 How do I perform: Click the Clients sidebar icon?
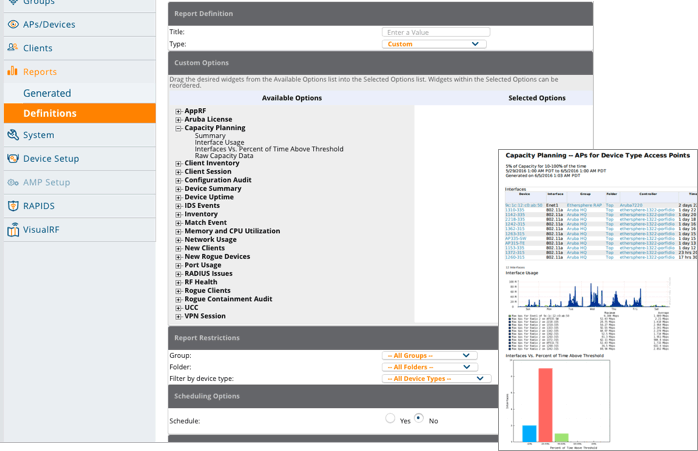click(12, 48)
